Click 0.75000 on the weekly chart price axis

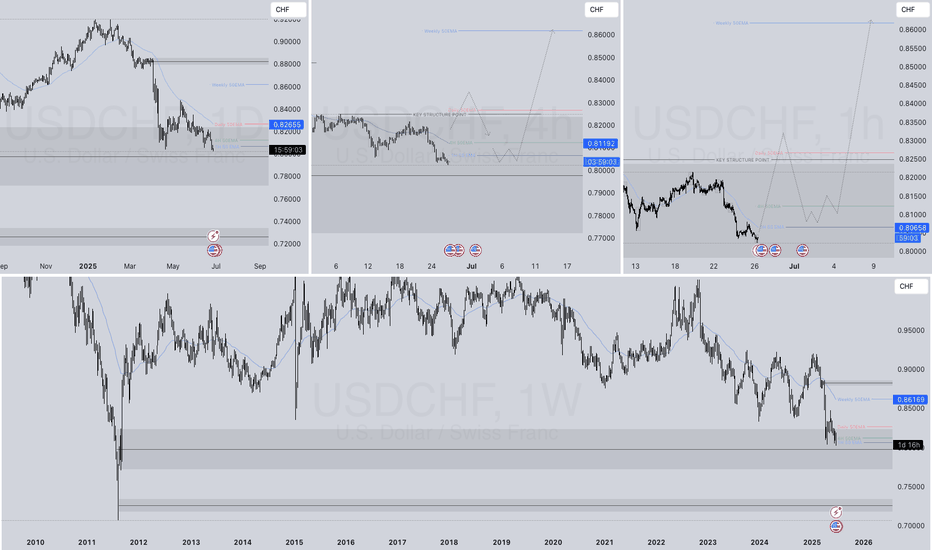pyautogui.click(x=910, y=487)
